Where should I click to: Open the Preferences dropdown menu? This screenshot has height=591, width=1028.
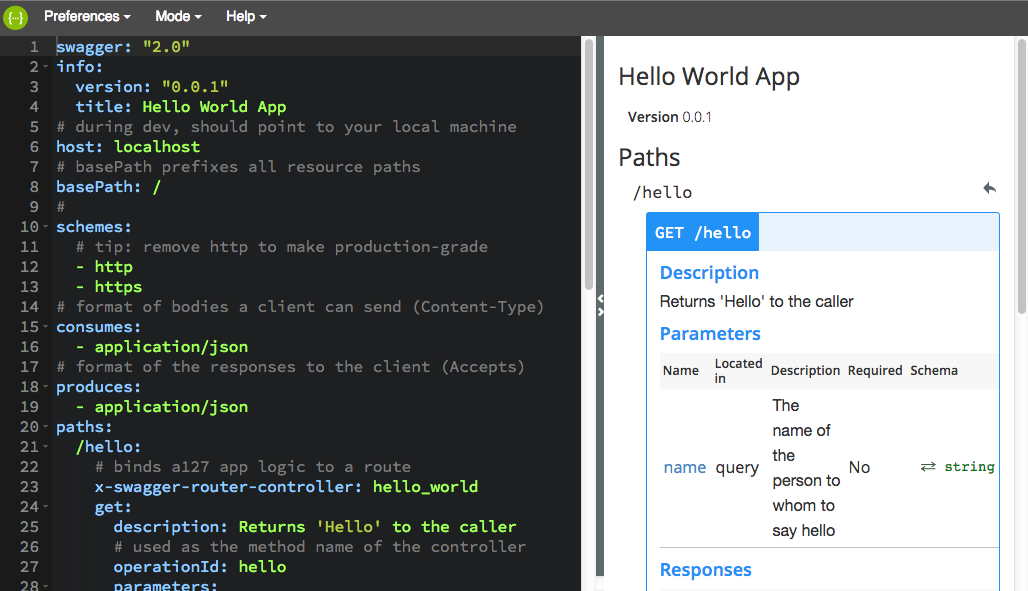tap(87, 17)
